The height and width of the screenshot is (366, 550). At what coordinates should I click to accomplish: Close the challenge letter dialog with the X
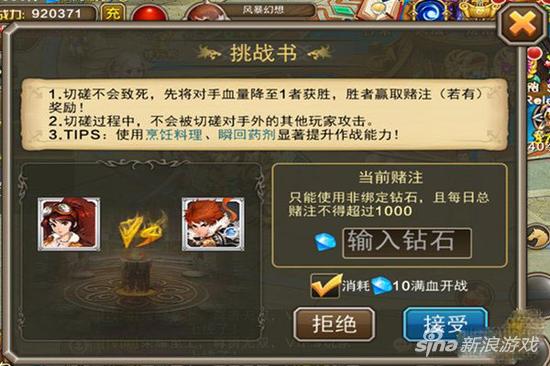(522, 25)
